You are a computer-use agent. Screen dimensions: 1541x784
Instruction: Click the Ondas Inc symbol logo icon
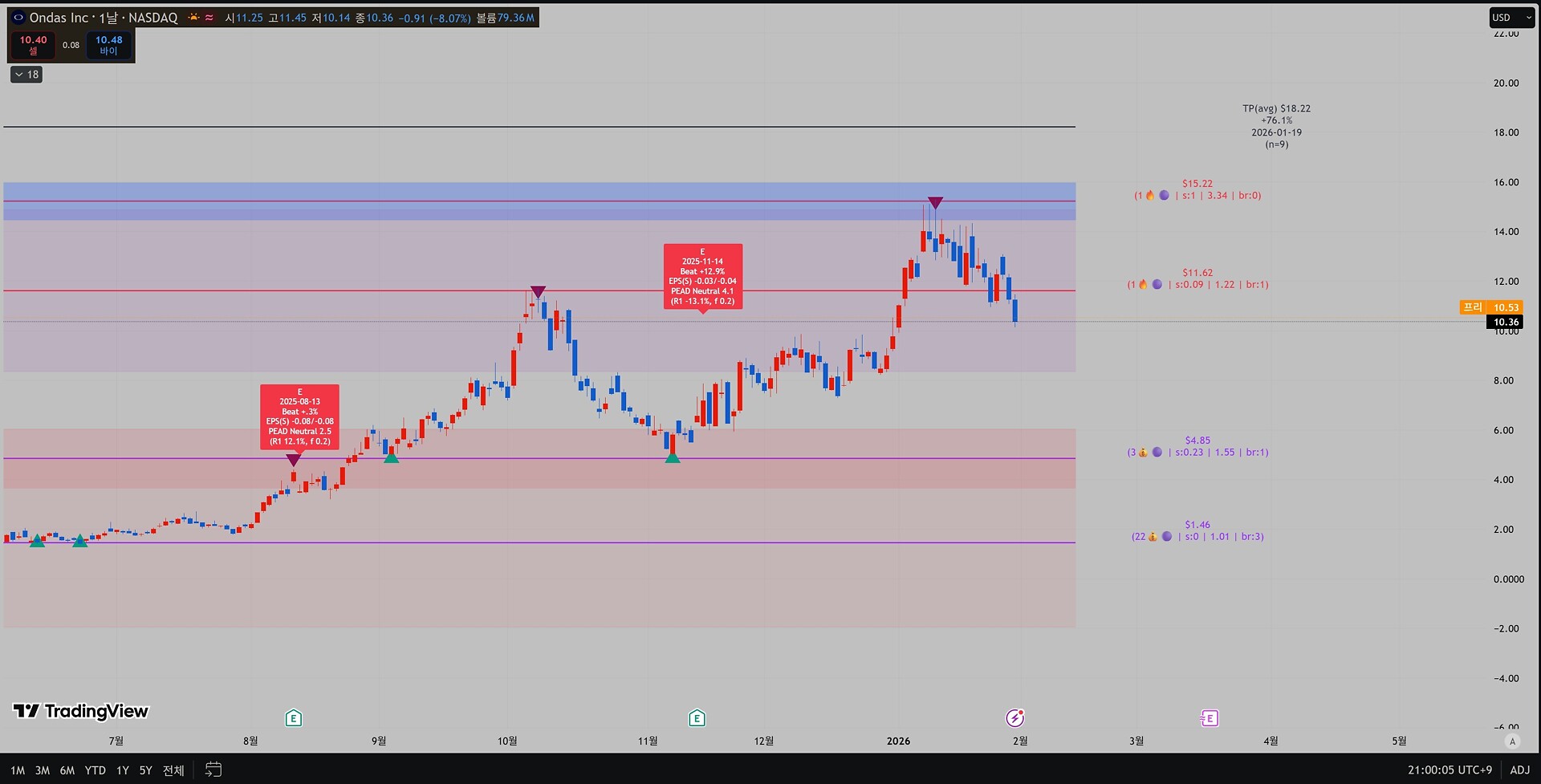coord(18,18)
